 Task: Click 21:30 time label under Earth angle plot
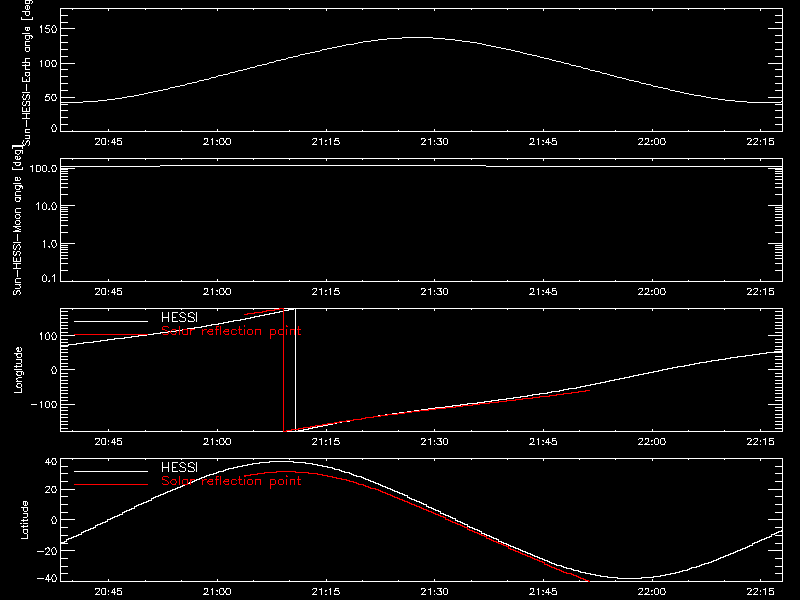point(434,142)
